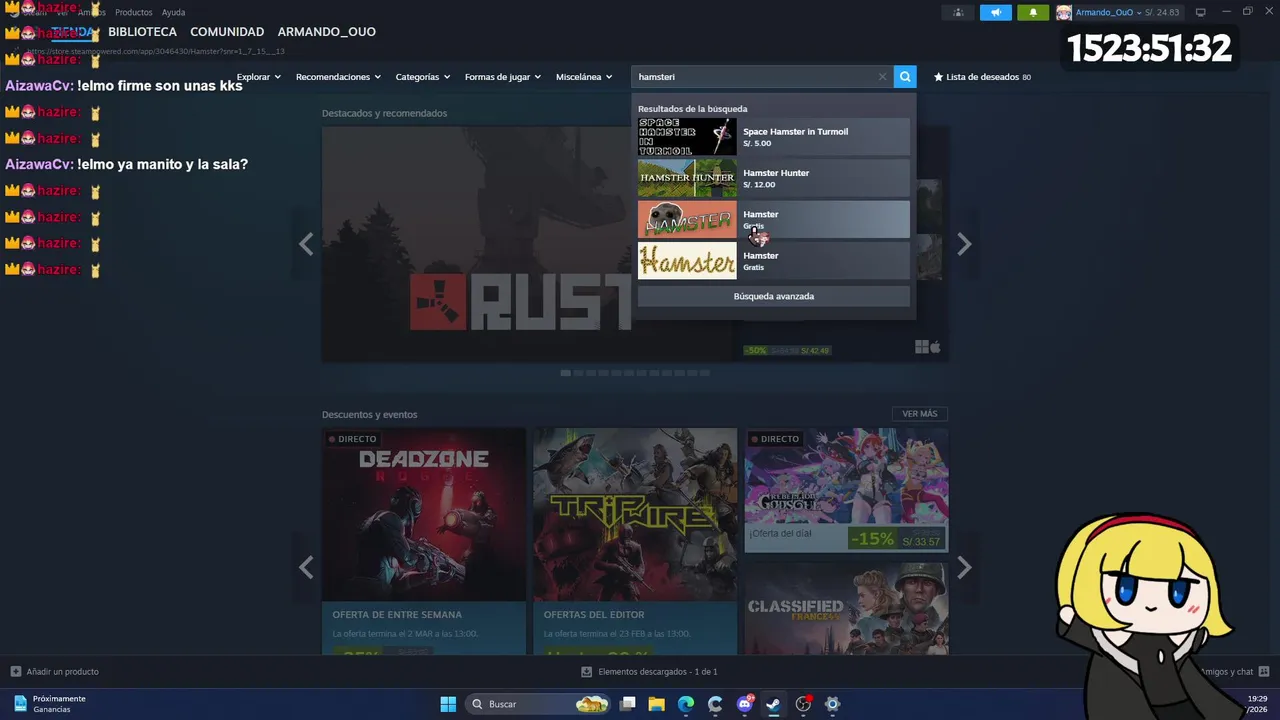This screenshot has width=1280, height=720.
Task: Open Settings gear on the taskbar
Action: [x=832, y=704]
